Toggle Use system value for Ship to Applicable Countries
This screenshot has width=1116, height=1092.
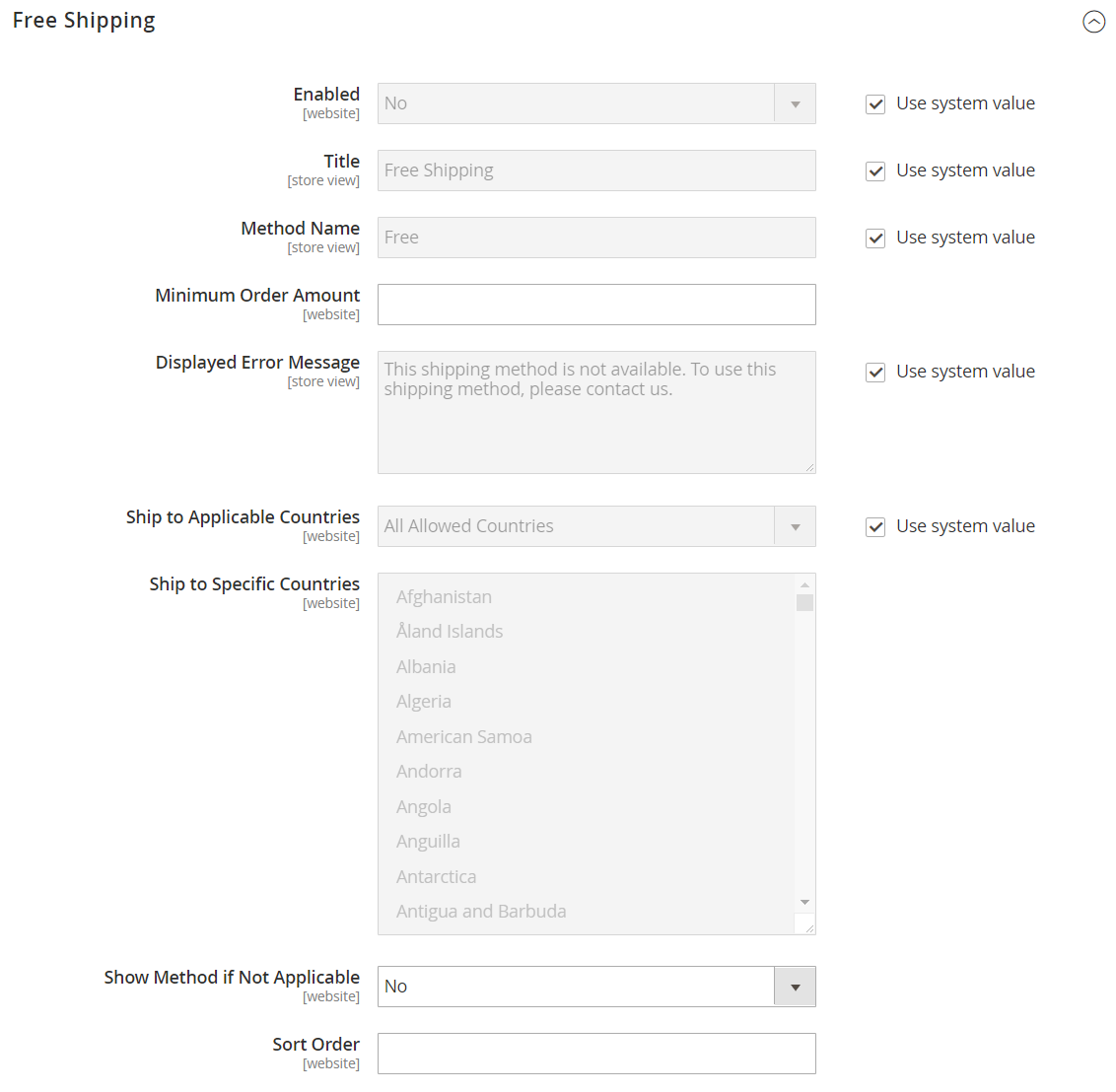pos(875,526)
